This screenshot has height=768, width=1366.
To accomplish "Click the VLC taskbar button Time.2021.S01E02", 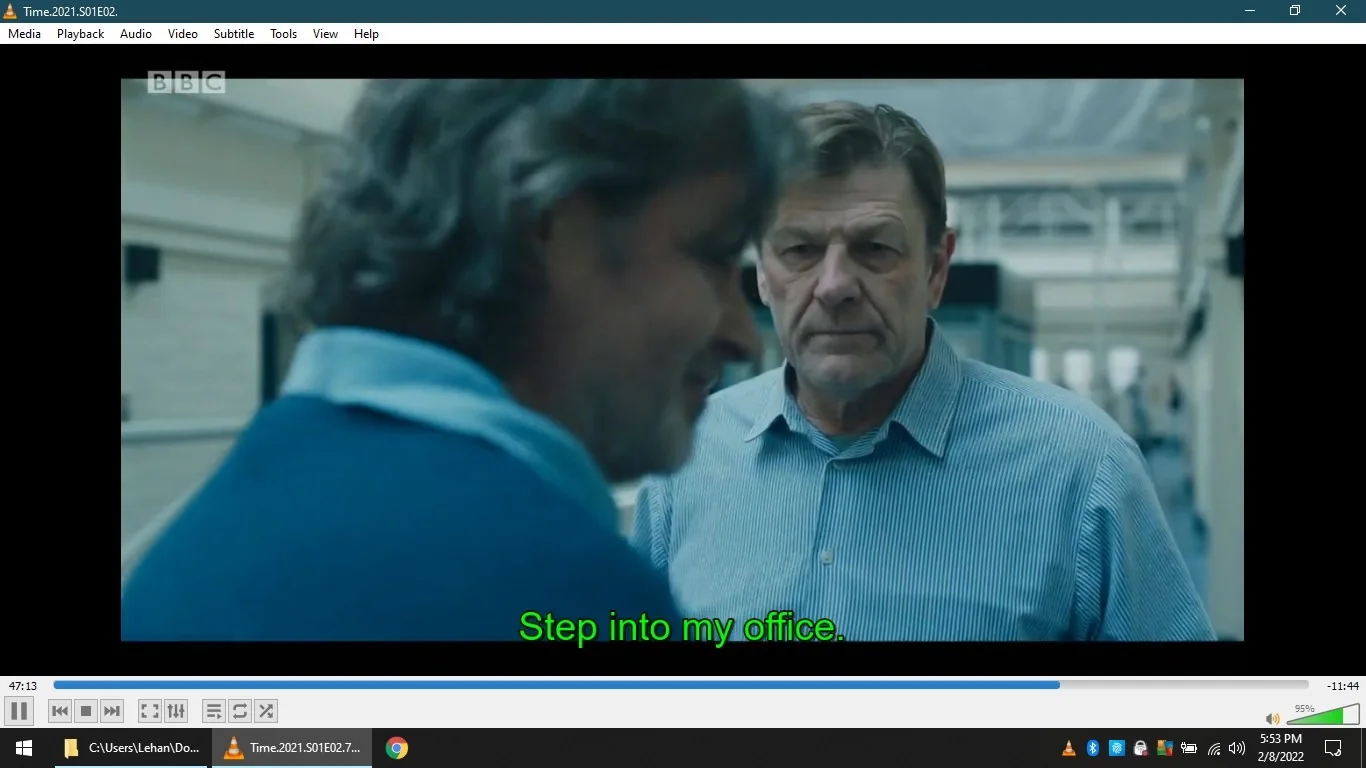I will [x=293, y=748].
